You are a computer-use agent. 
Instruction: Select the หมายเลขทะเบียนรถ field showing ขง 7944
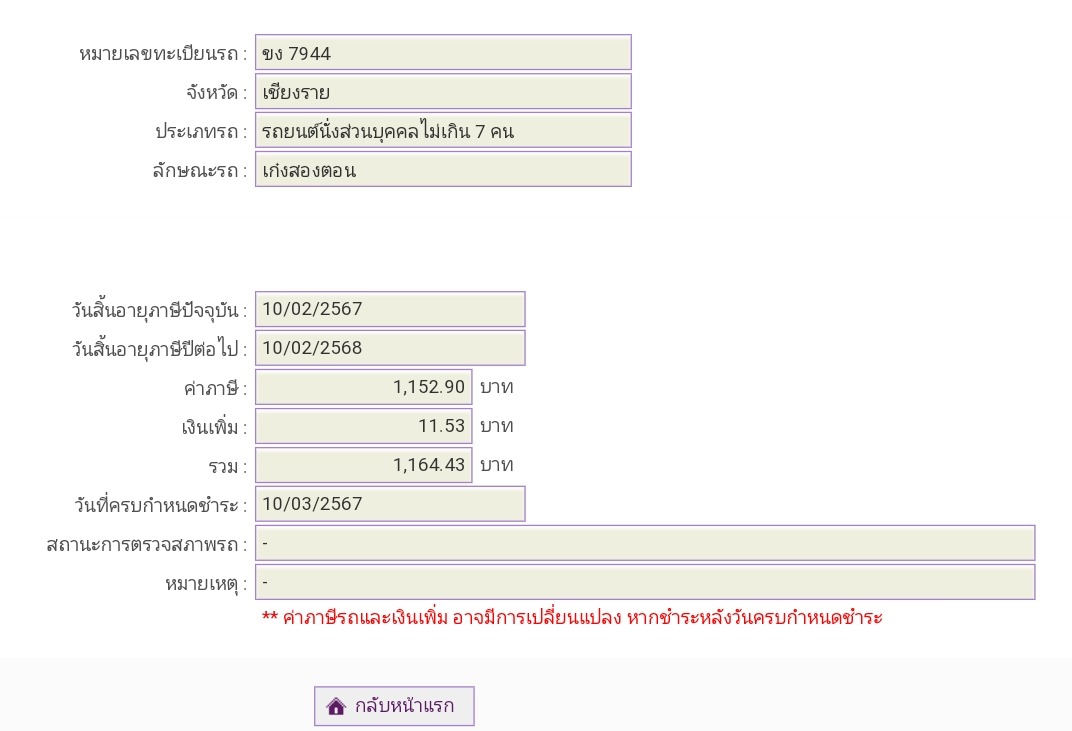coord(443,53)
